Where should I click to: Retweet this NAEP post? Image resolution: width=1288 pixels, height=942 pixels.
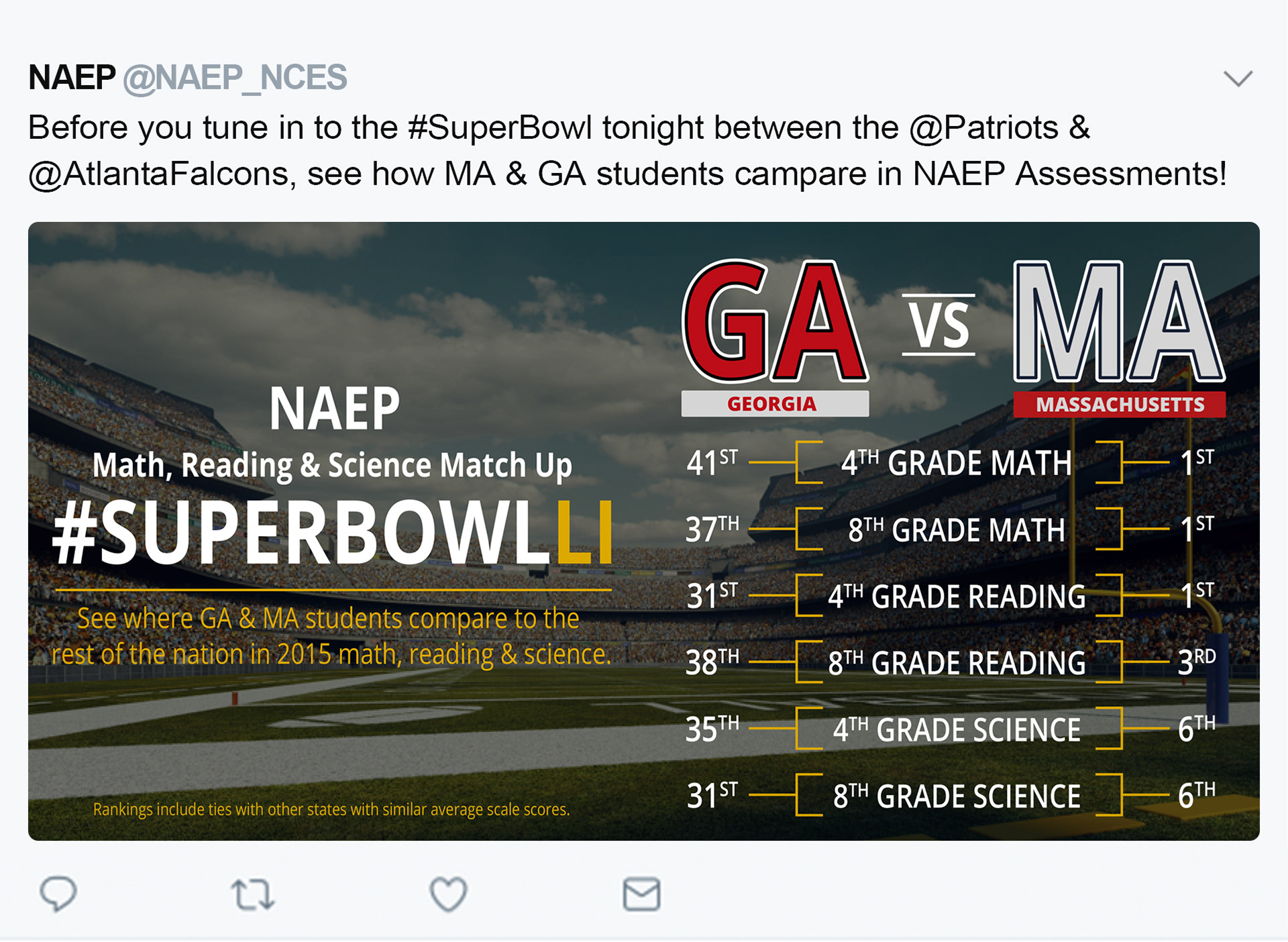point(253,894)
